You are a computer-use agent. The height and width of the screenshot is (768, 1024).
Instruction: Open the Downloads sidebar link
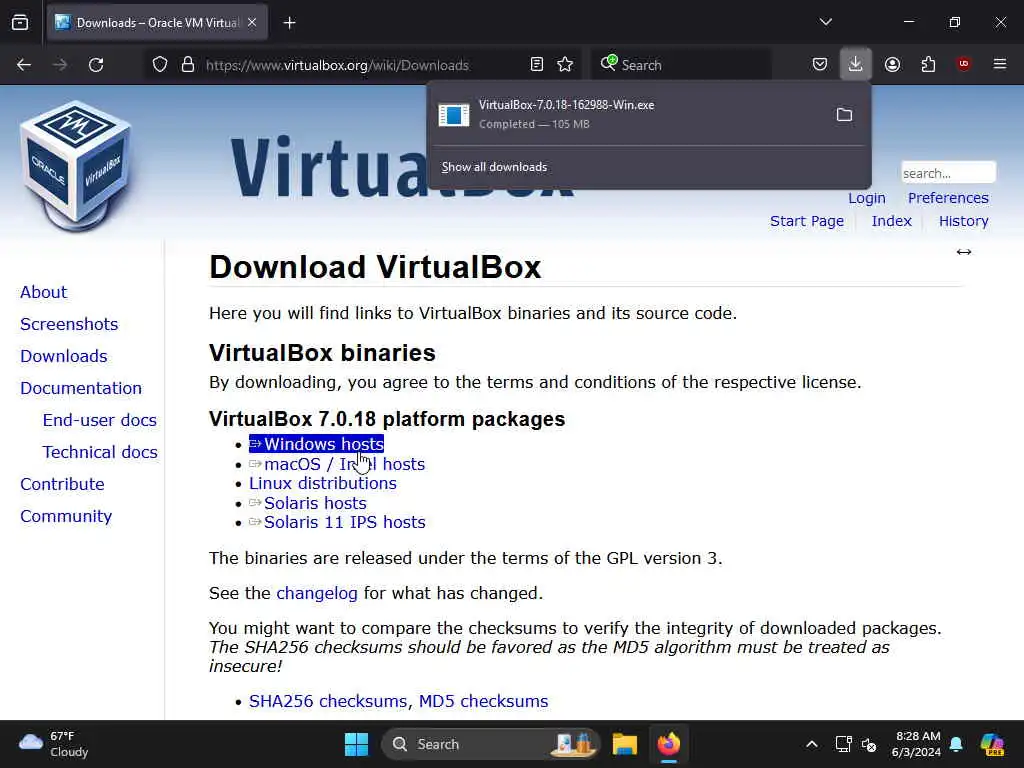click(x=64, y=356)
